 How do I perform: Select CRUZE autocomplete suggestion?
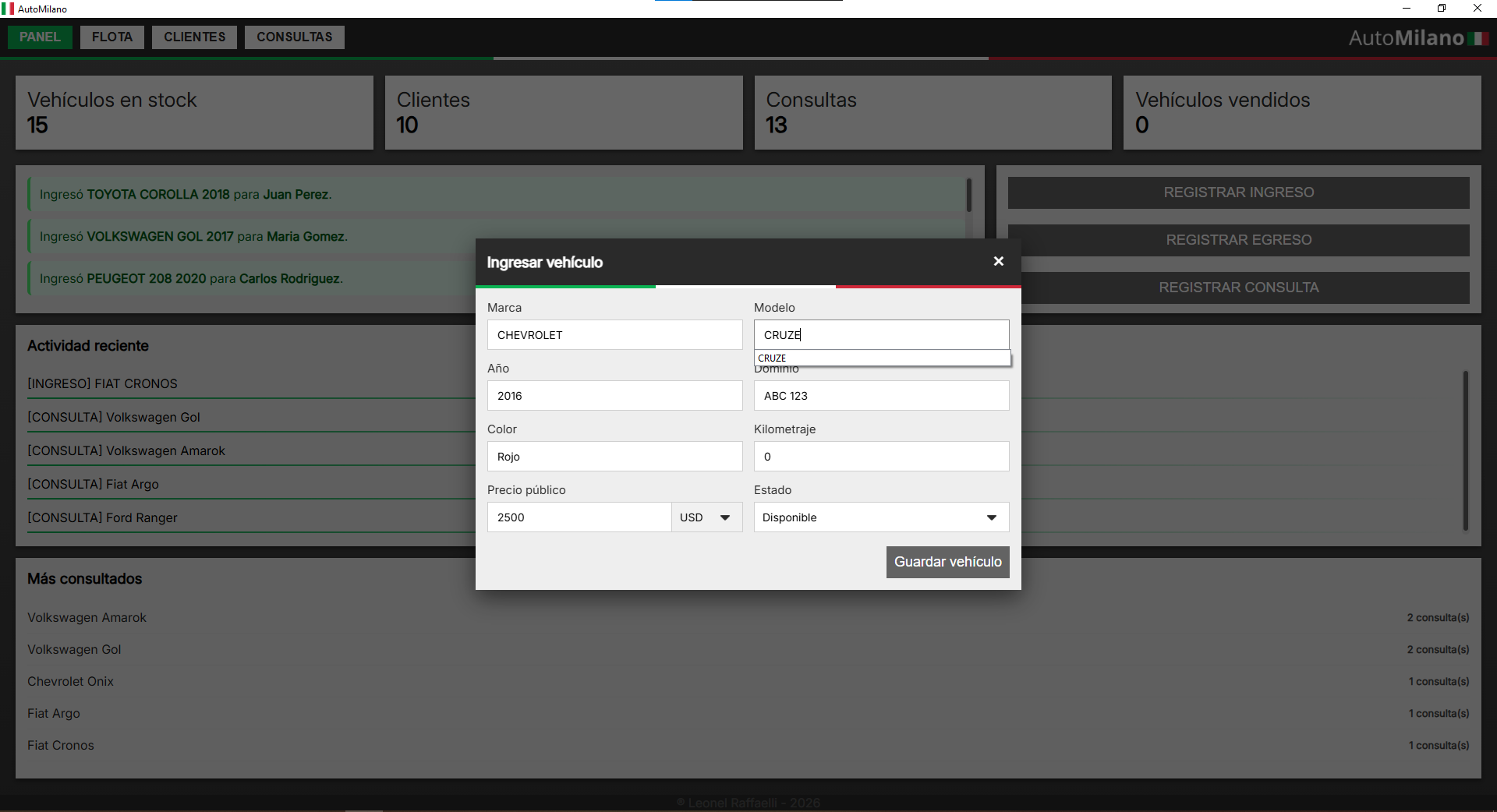(881, 358)
